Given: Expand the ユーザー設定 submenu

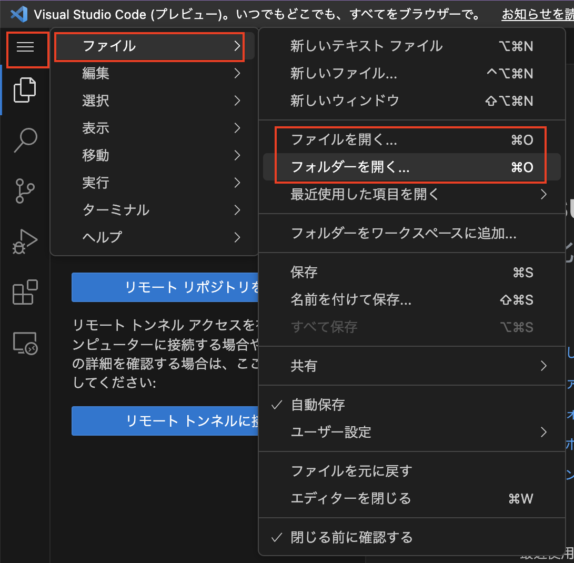Looking at the screenshot, I should (412, 432).
